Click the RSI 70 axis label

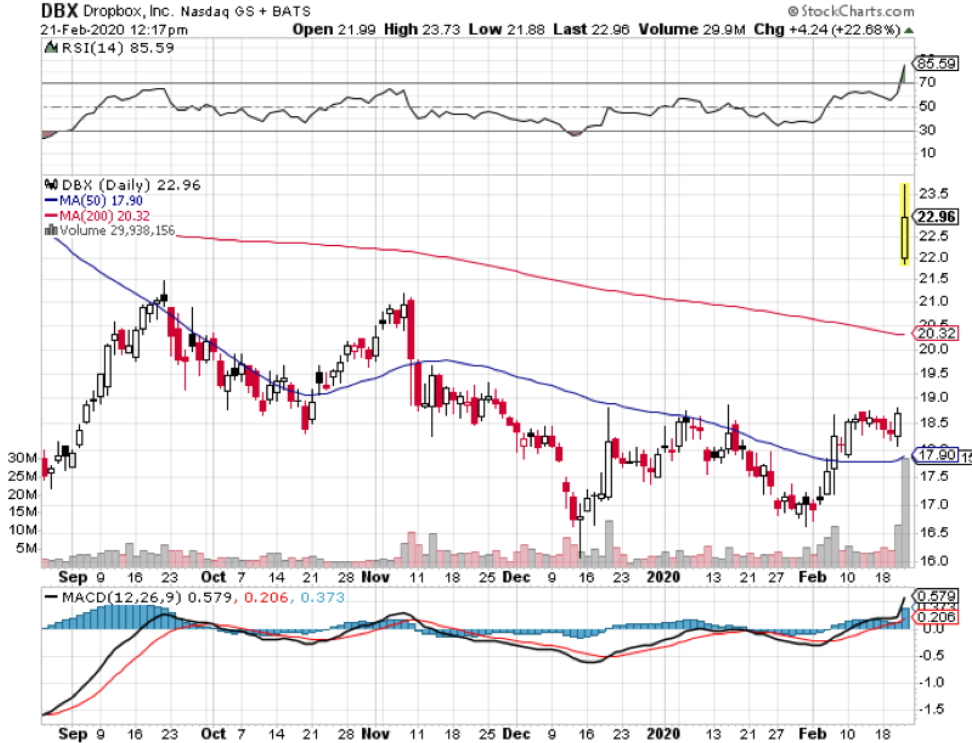(927, 82)
